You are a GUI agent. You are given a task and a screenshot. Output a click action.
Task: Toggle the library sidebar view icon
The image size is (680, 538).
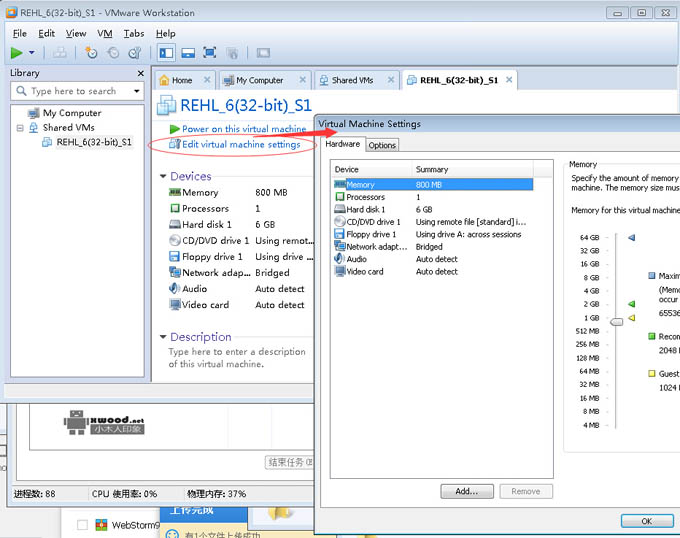[x=167, y=53]
